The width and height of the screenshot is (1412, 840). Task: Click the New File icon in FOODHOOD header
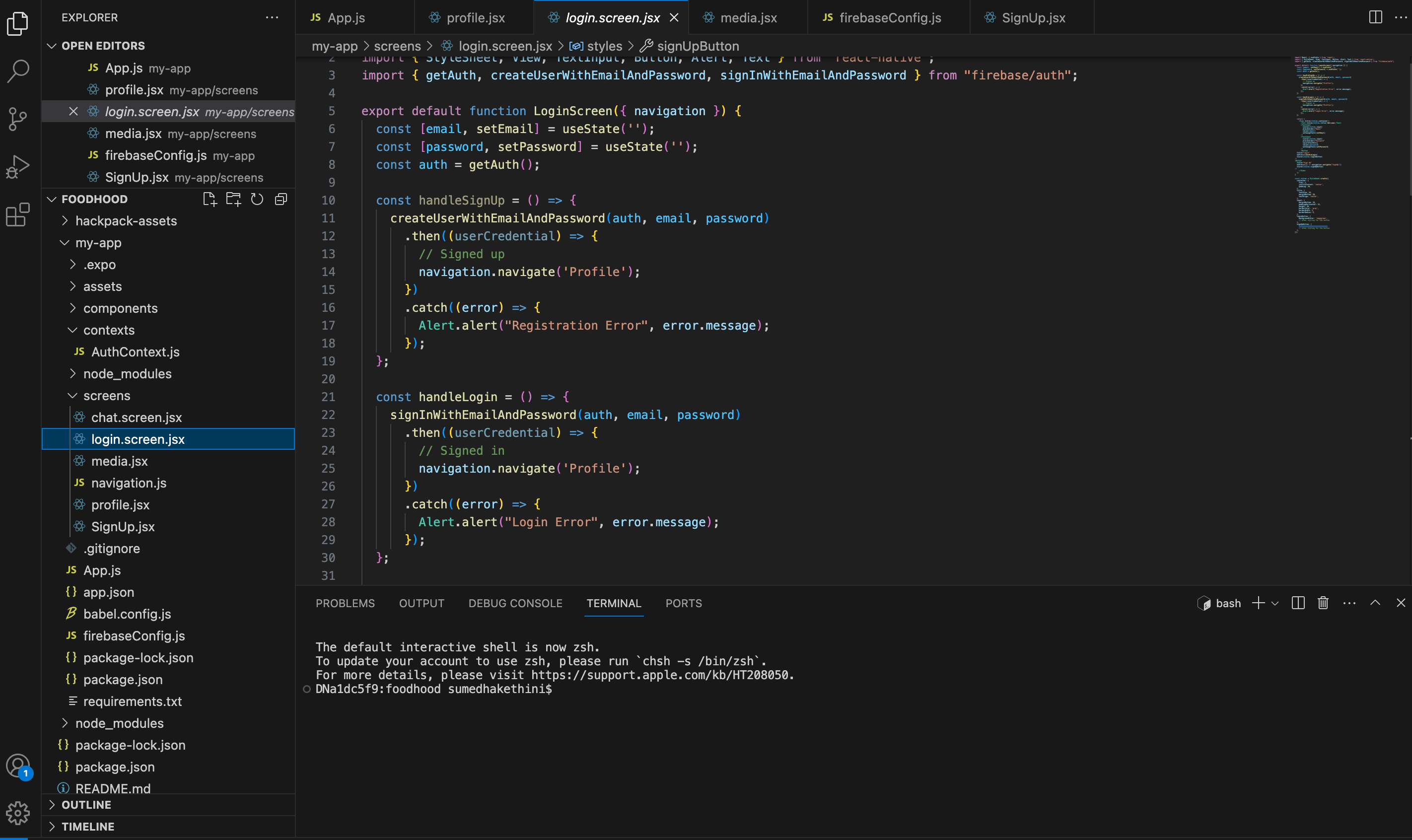click(210, 199)
